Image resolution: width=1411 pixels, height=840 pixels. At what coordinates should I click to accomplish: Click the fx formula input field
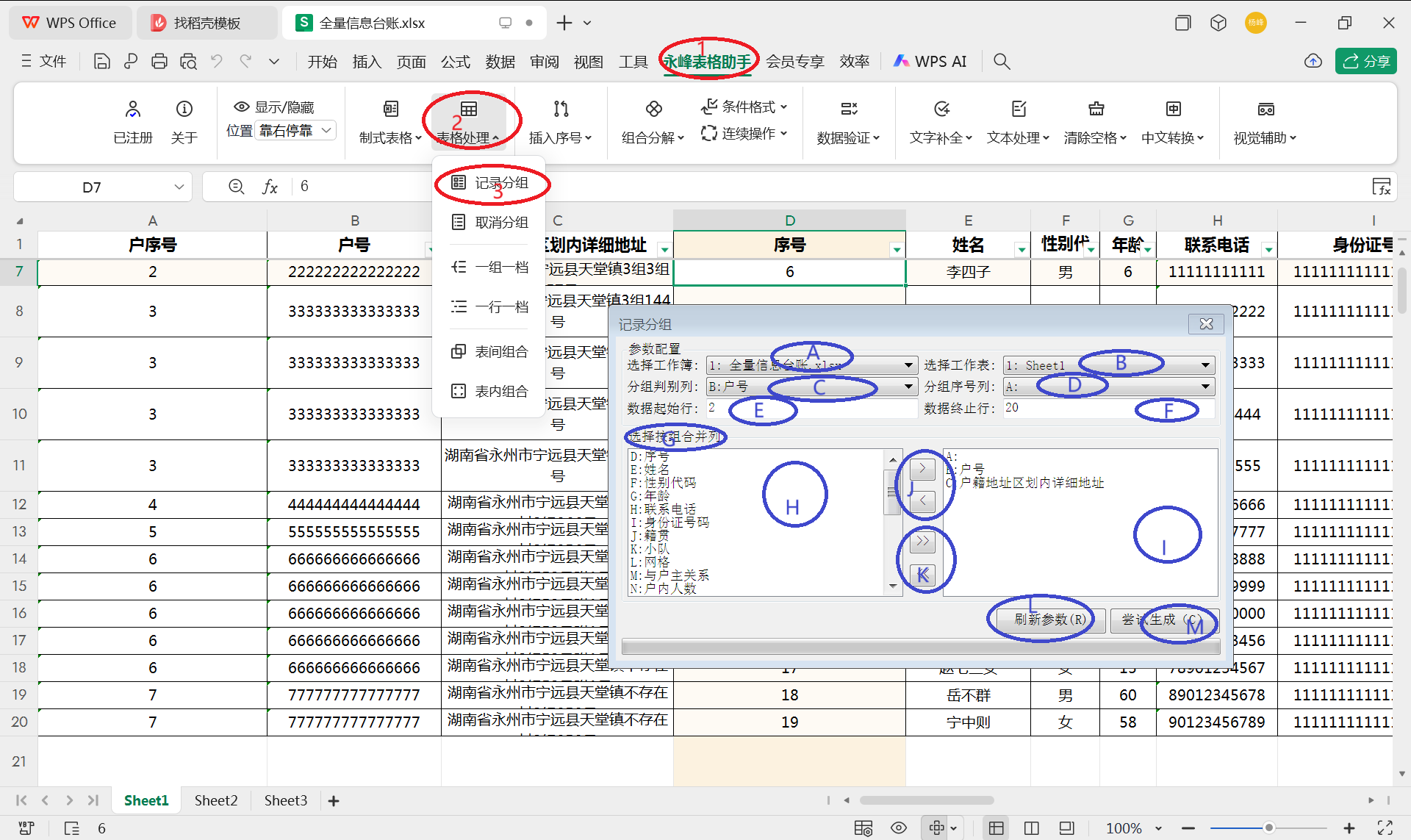(514, 187)
